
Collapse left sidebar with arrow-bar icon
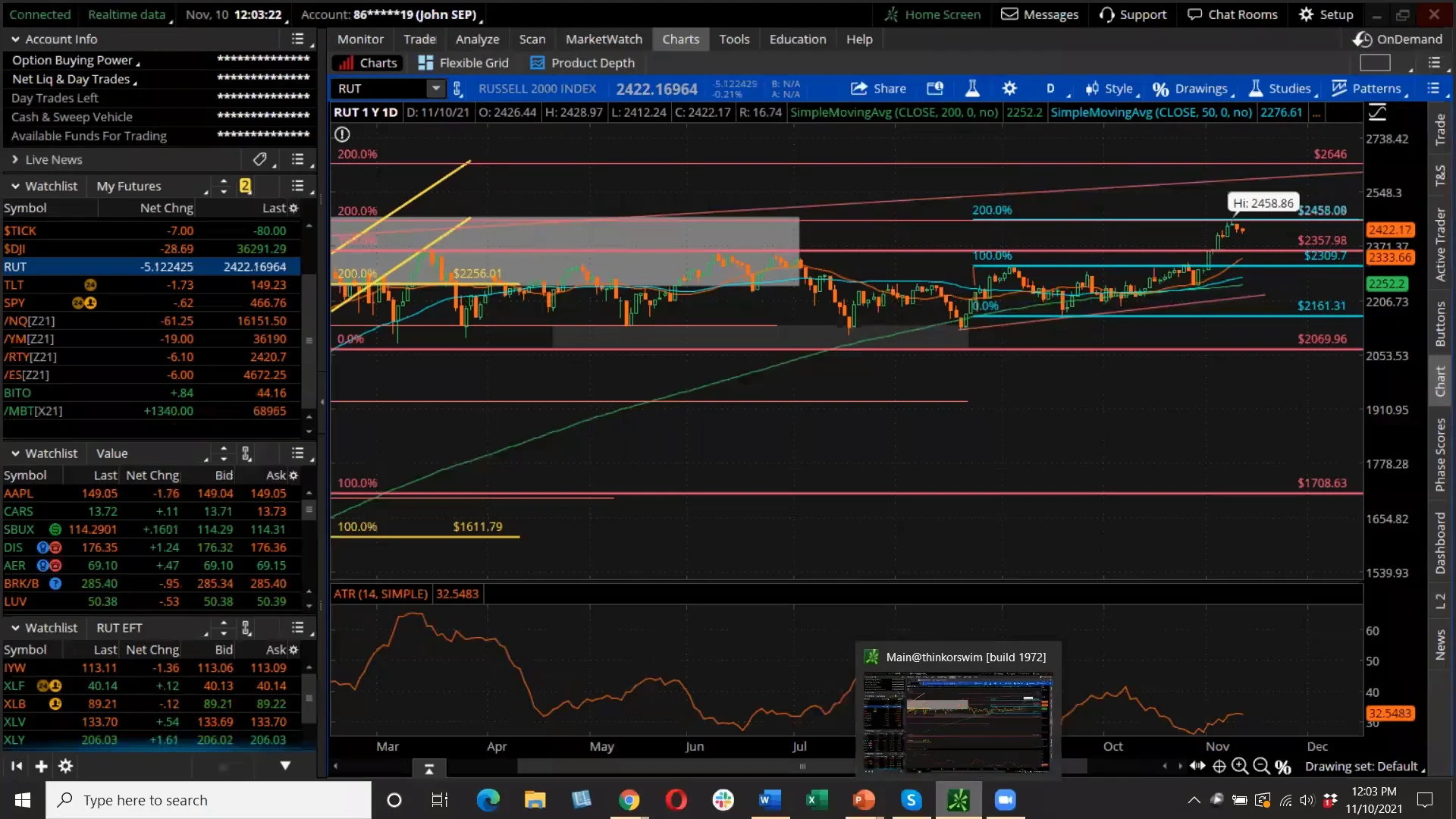[x=17, y=766]
